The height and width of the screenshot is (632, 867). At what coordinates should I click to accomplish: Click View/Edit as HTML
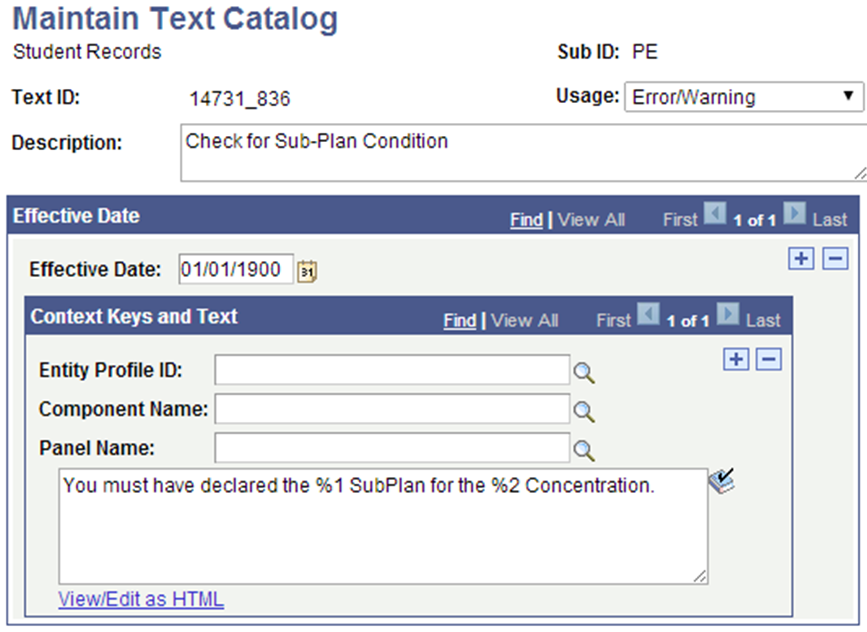pyautogui.click(x=141, y=599)
